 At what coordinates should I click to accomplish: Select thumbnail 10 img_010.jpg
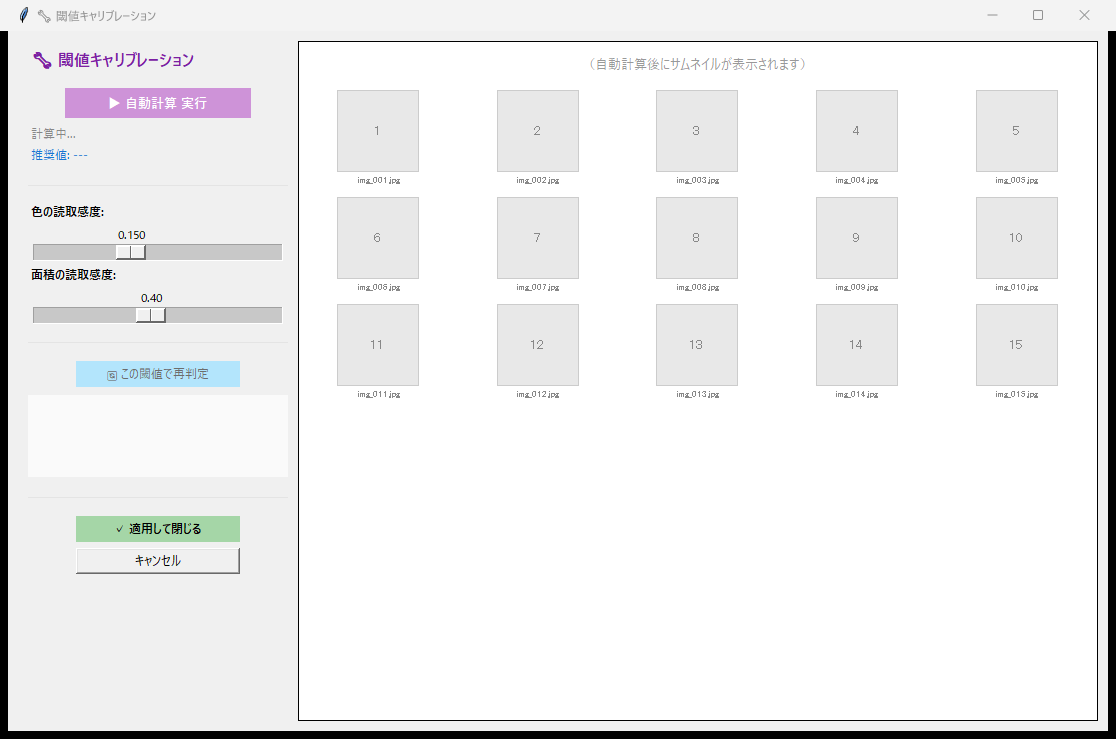click(1016, 238)
